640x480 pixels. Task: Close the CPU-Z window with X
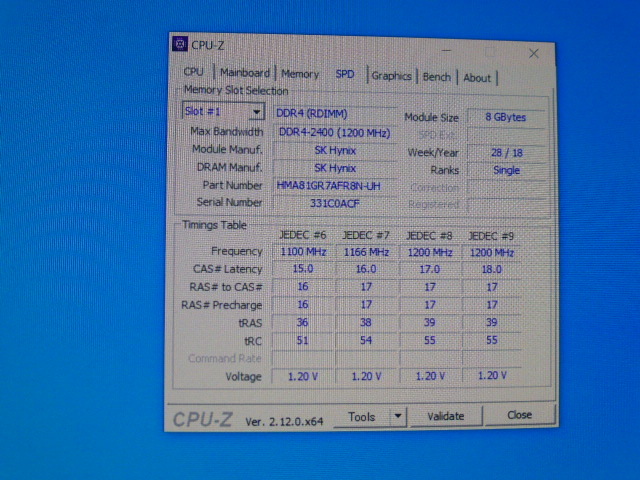coord(533,53)
